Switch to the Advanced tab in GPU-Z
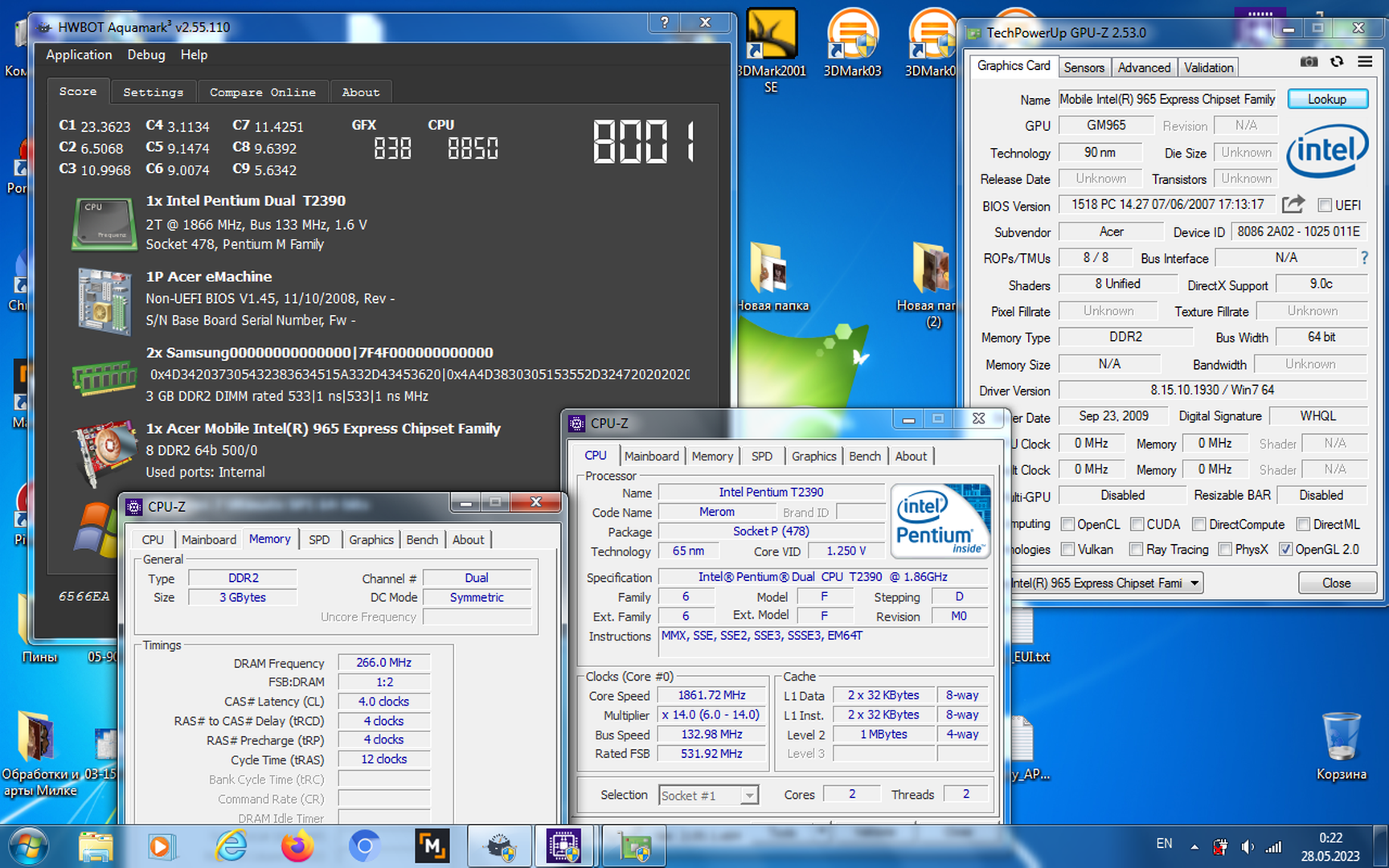 [1144, 68]
